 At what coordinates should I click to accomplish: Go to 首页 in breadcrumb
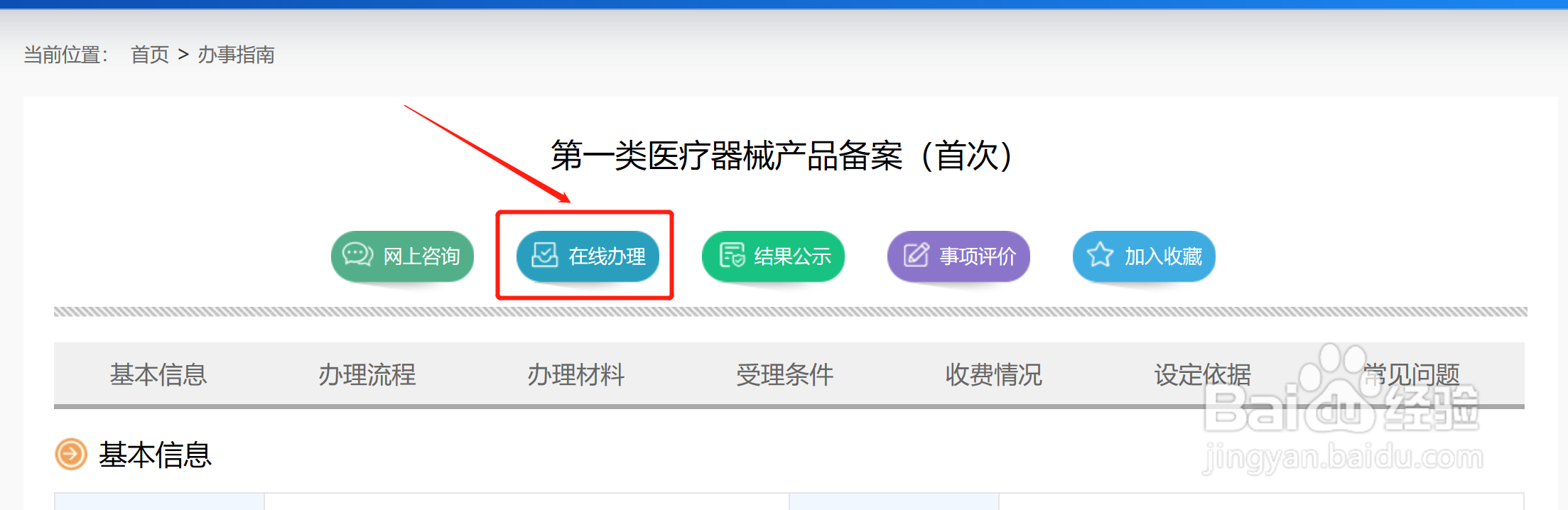(150, 55)
